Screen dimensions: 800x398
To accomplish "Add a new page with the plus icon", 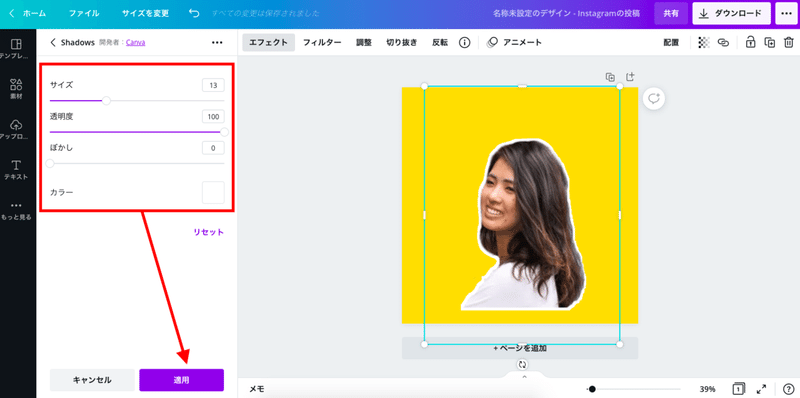I will point(630,77).
